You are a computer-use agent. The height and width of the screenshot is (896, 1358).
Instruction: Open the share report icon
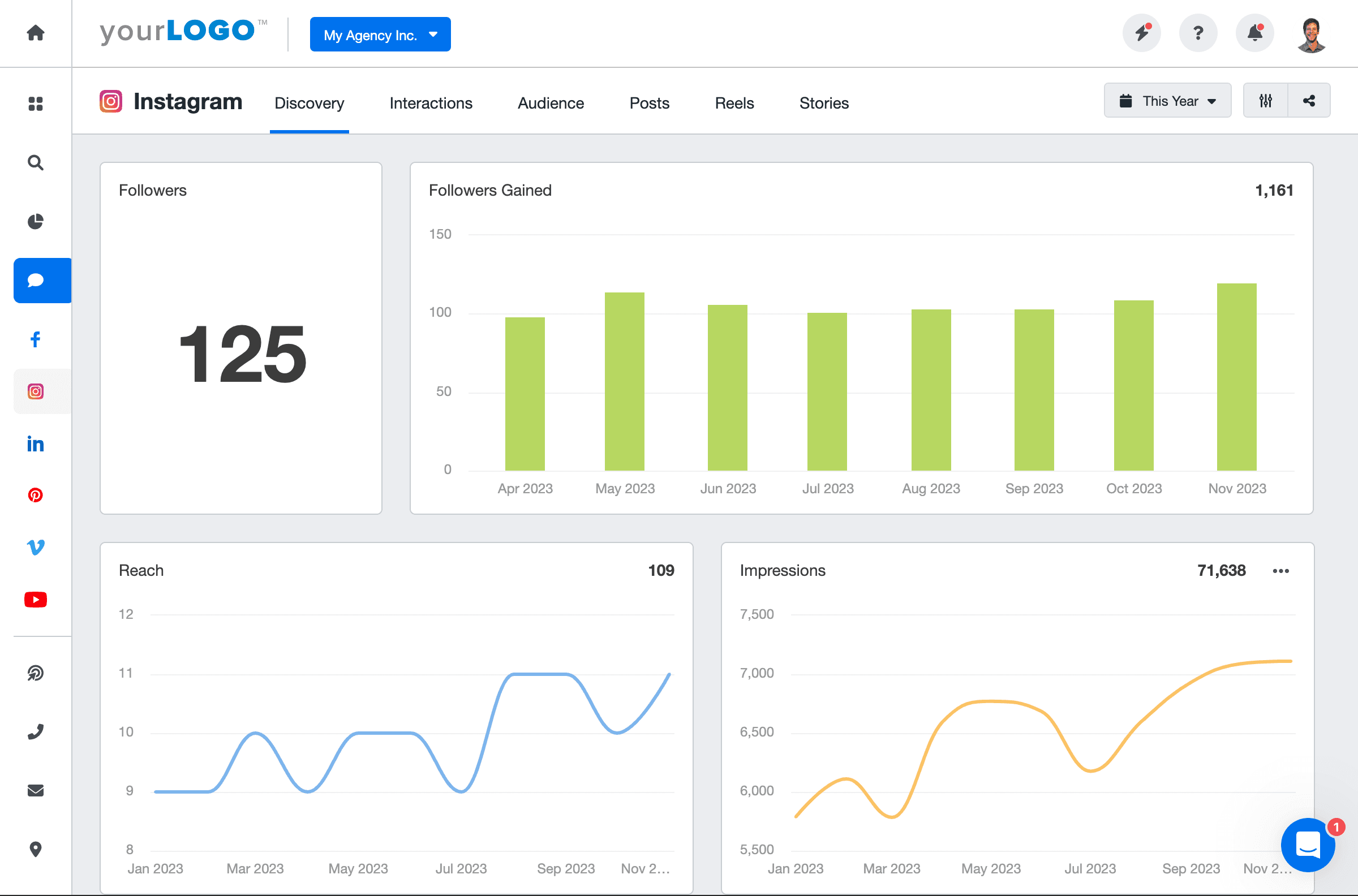coord(1309,100)
